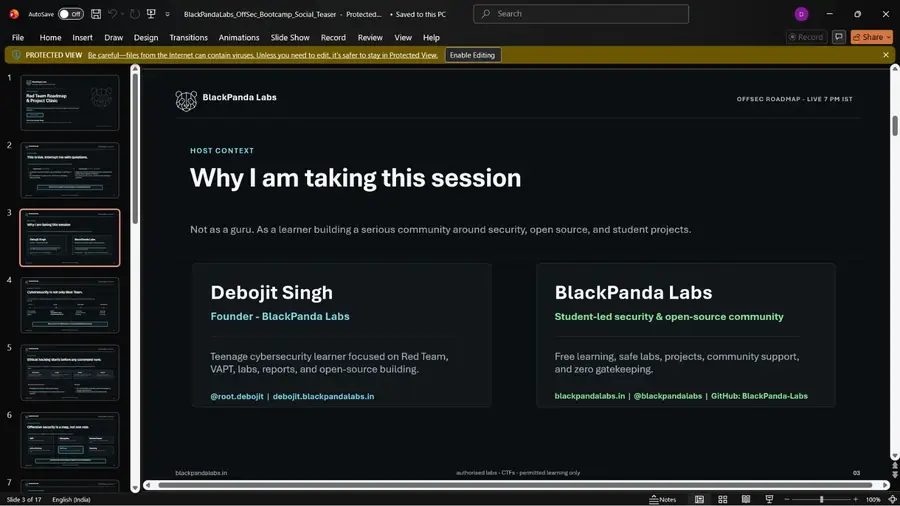
Task: Start Slide Show from status bar icon
Action: [x=769, y=500]
